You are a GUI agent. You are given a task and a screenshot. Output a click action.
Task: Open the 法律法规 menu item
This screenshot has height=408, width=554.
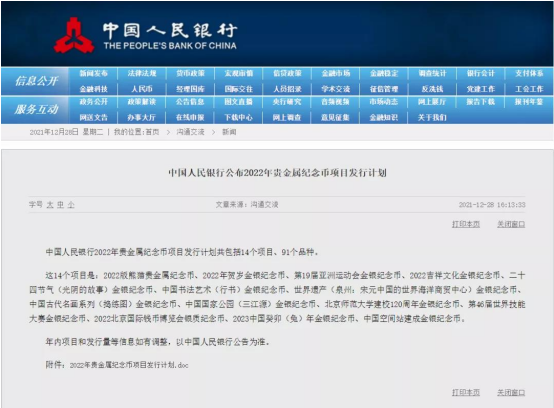coord(142,73)
